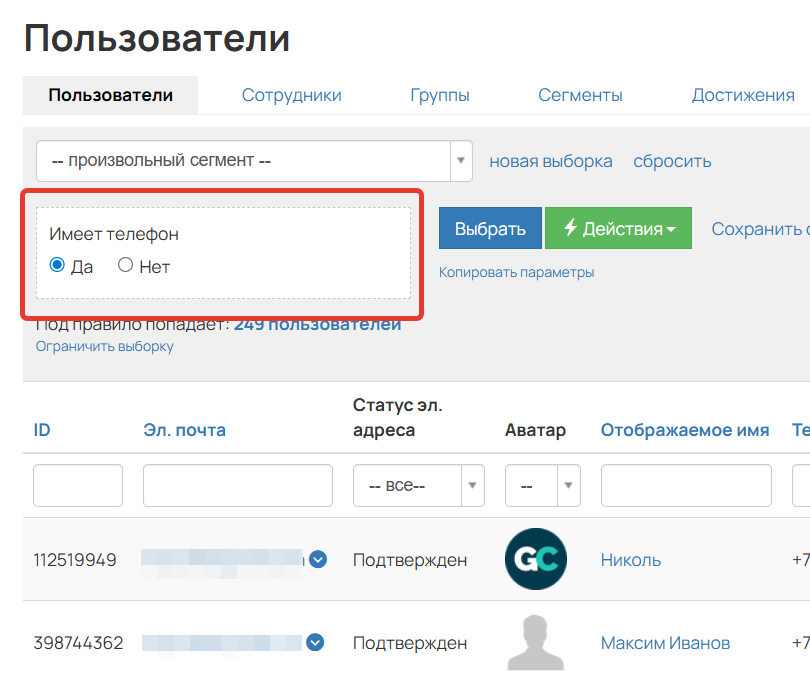Switch to the Сотрудники tab
Image resolution: width=810 pixels, height=680 pixels.
[x=290, y=95]
